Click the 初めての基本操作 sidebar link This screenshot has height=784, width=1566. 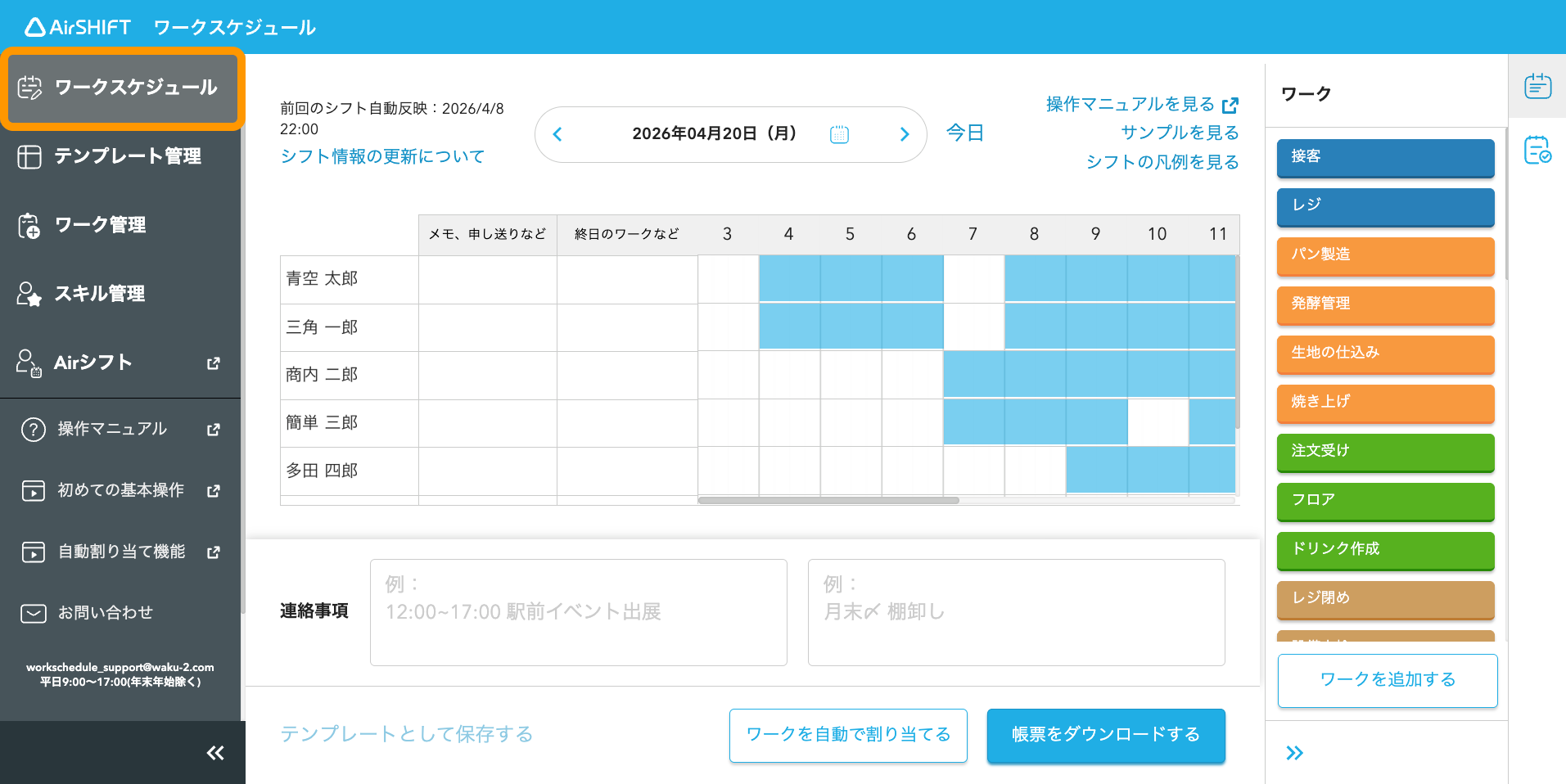[x=120, y=491]
